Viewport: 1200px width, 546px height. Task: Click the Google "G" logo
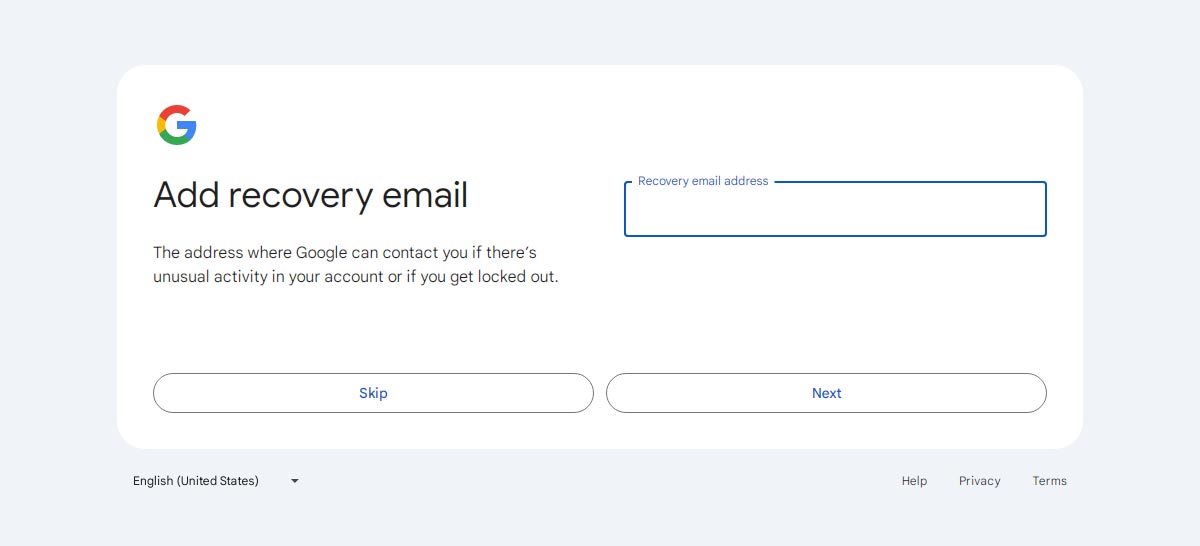177,125
